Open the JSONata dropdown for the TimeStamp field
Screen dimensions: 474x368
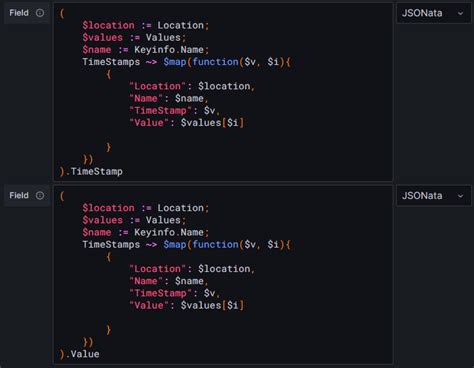[433, 13]
